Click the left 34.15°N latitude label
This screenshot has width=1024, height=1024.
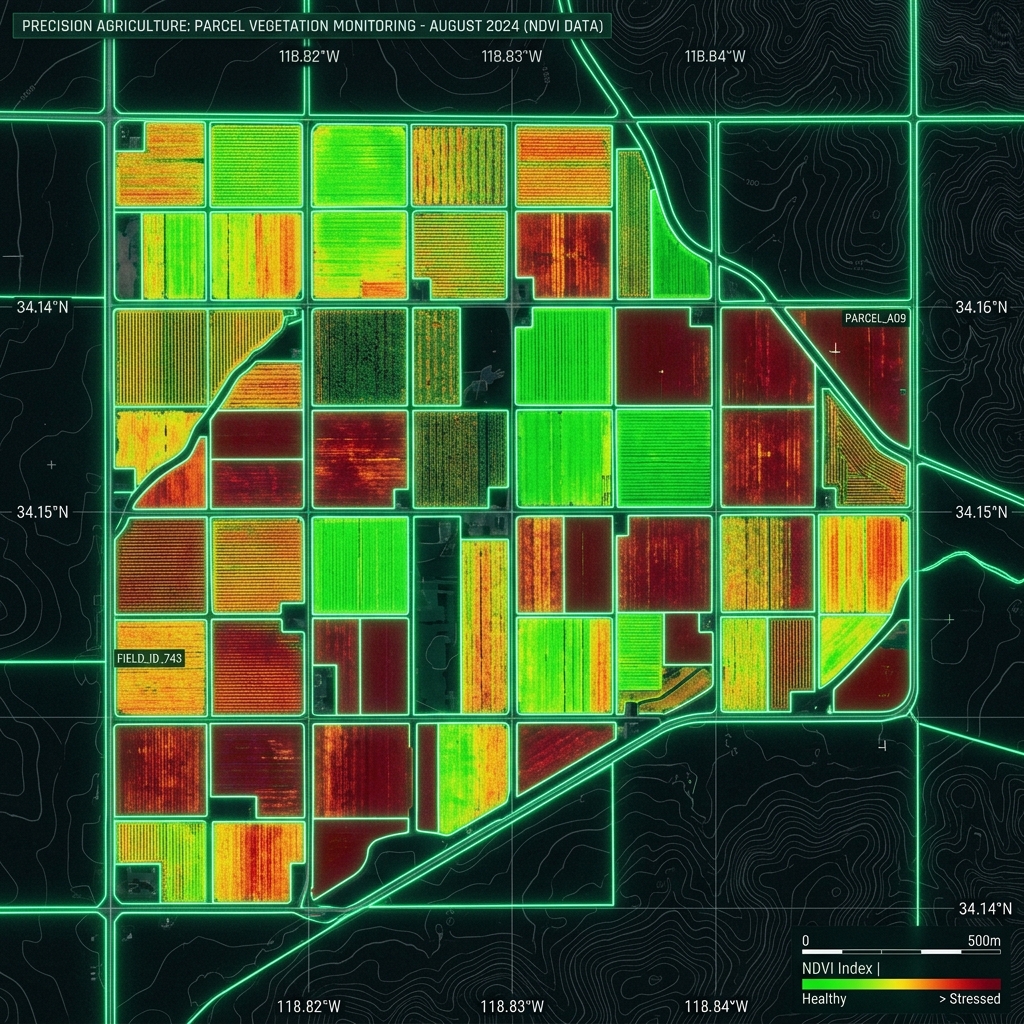tap(42, 512)
